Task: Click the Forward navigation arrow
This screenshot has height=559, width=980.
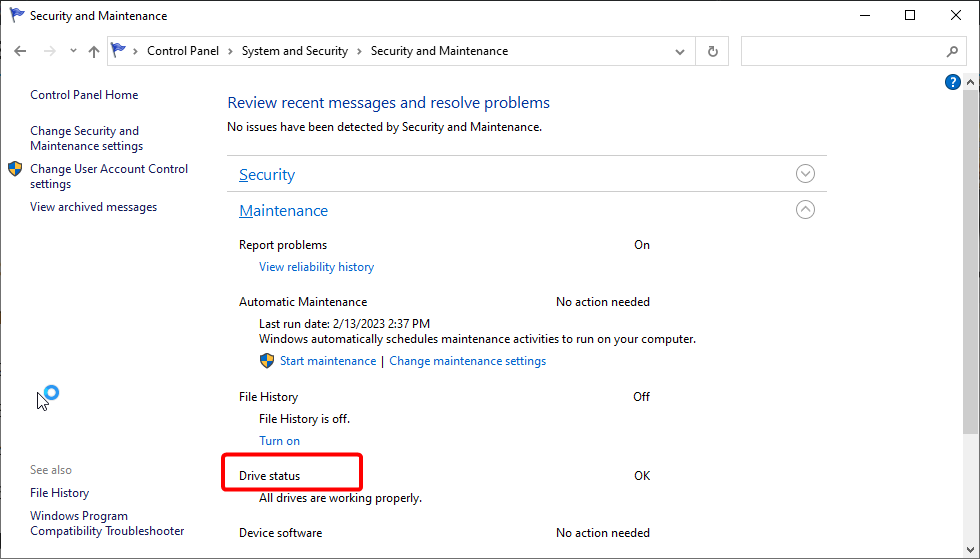Action: coord(49,51)
